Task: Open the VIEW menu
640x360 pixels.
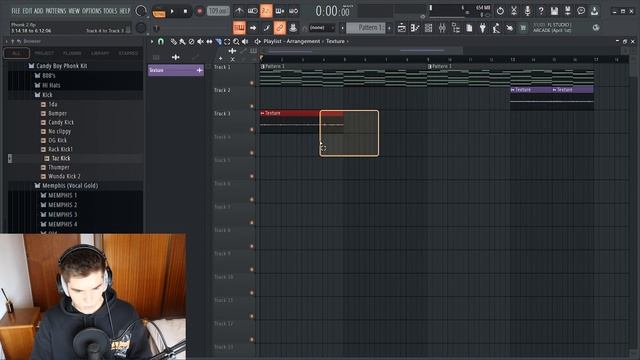Action: pyautogui.click(x=74, y=11)
